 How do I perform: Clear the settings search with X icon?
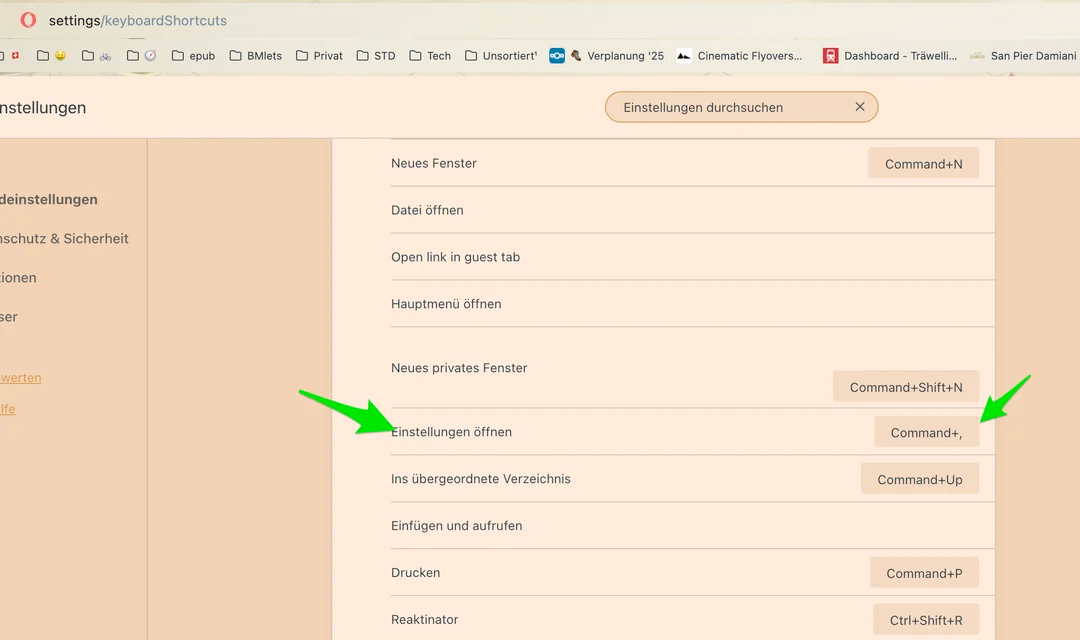859,107
